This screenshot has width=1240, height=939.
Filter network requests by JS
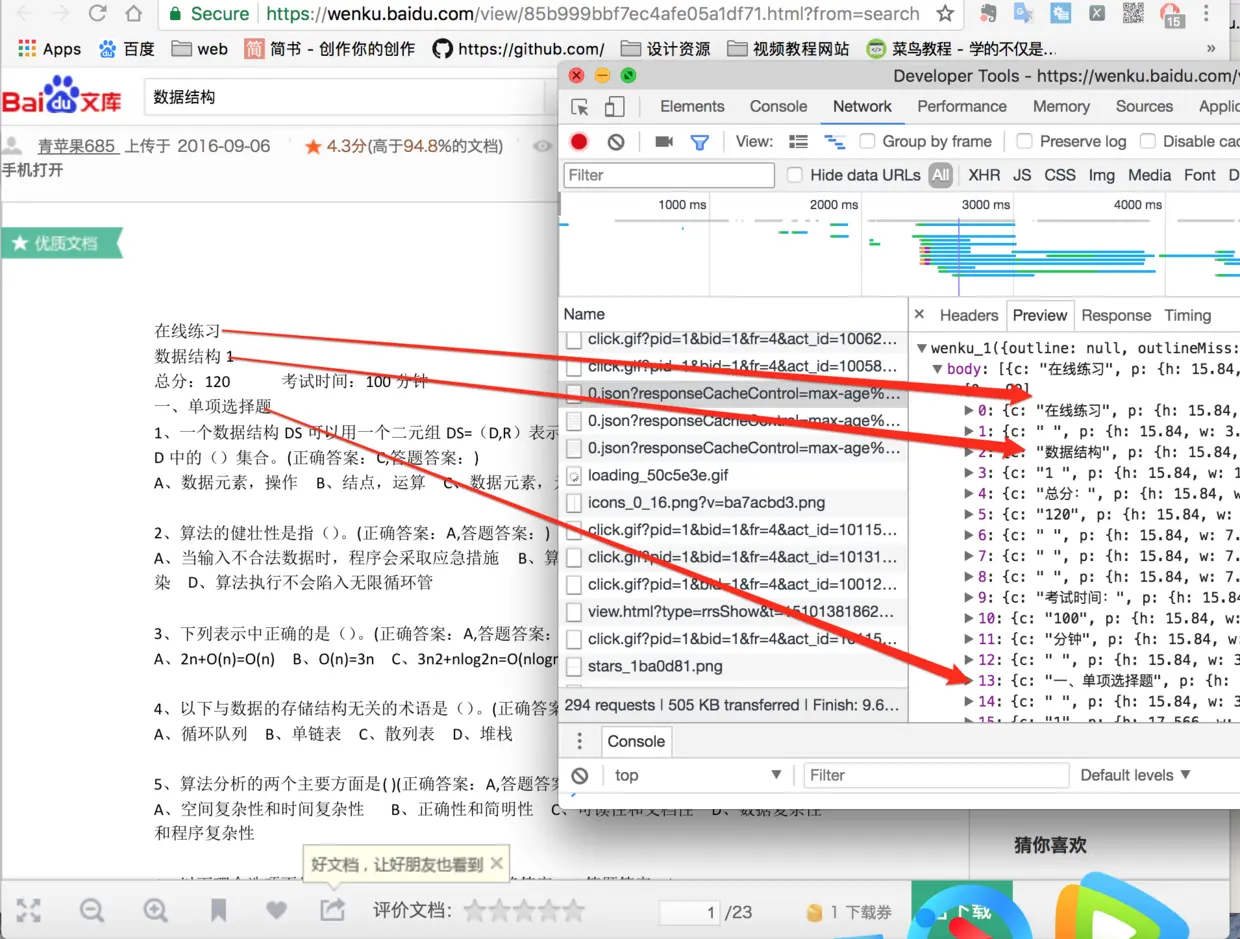tap(1022, 175)
